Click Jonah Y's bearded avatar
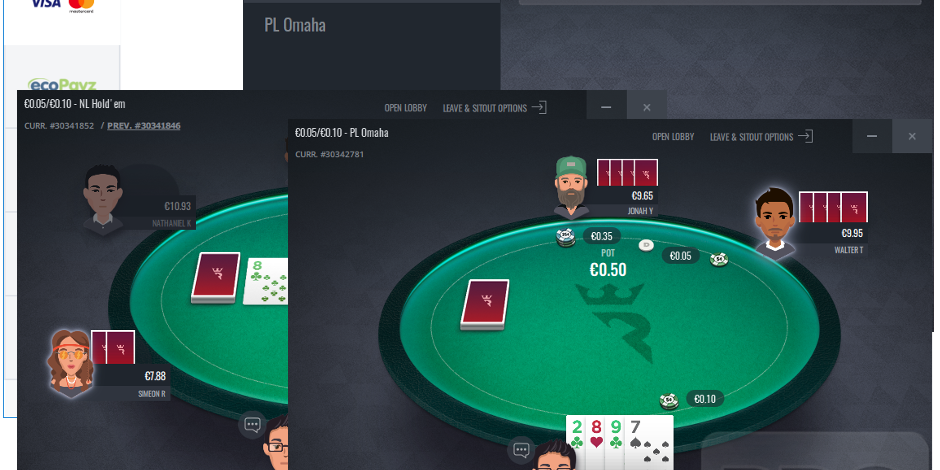 571,186
